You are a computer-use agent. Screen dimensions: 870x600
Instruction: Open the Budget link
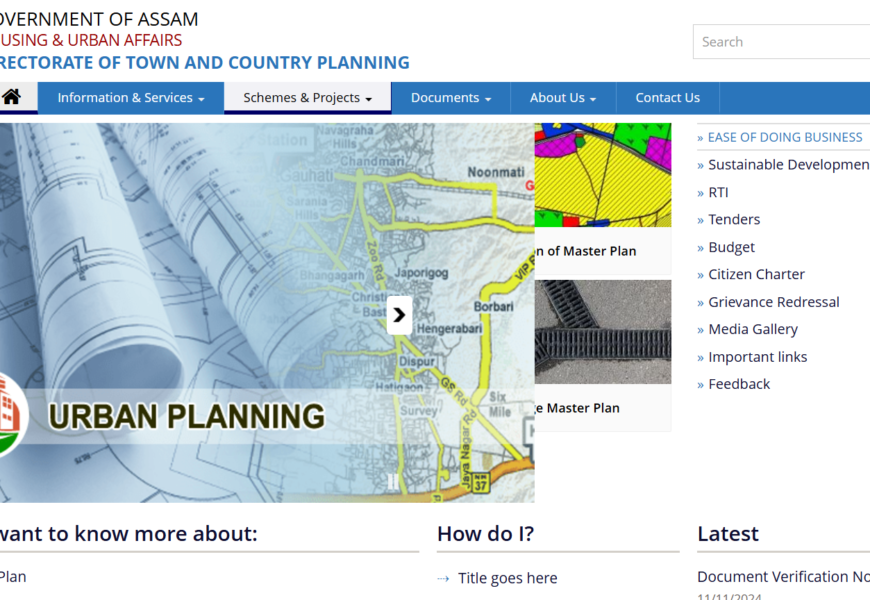(x=731, y=247)
